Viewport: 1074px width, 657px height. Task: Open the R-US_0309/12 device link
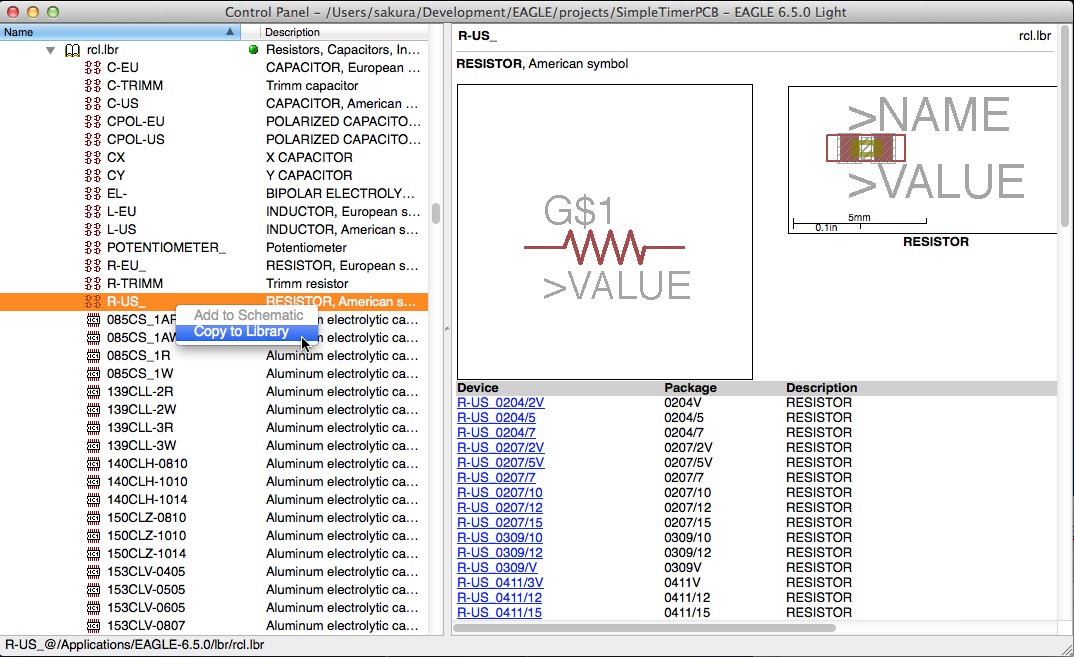[499, 553]
